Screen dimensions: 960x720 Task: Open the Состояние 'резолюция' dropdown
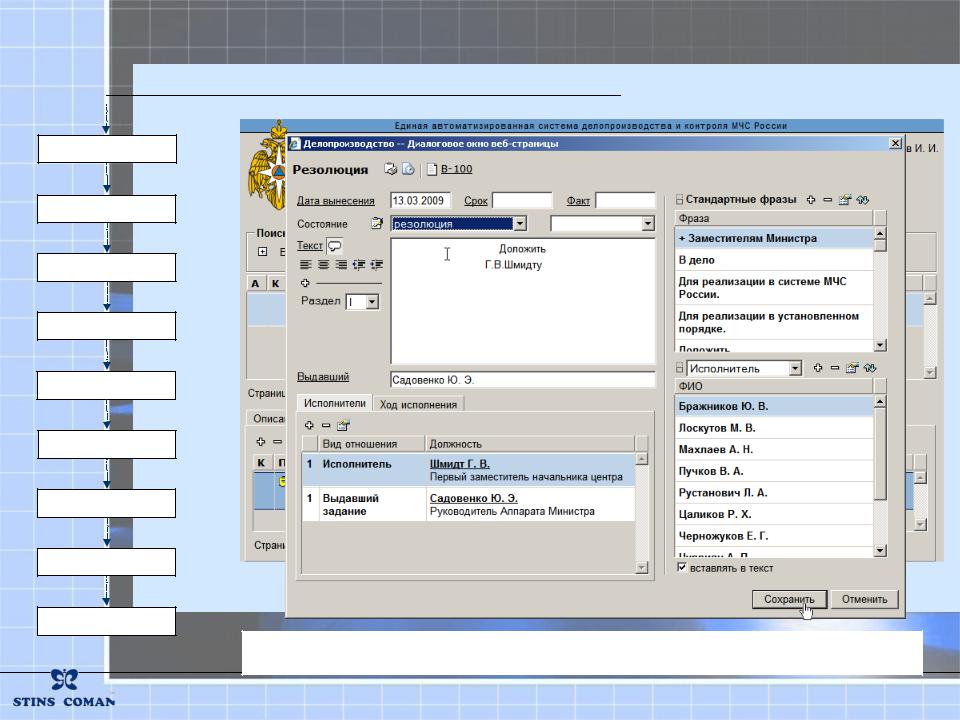tap(520, 224)
